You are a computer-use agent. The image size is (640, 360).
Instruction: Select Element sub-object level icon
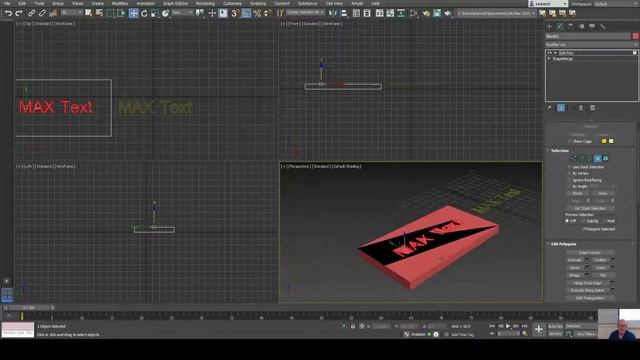coord(606,158)
